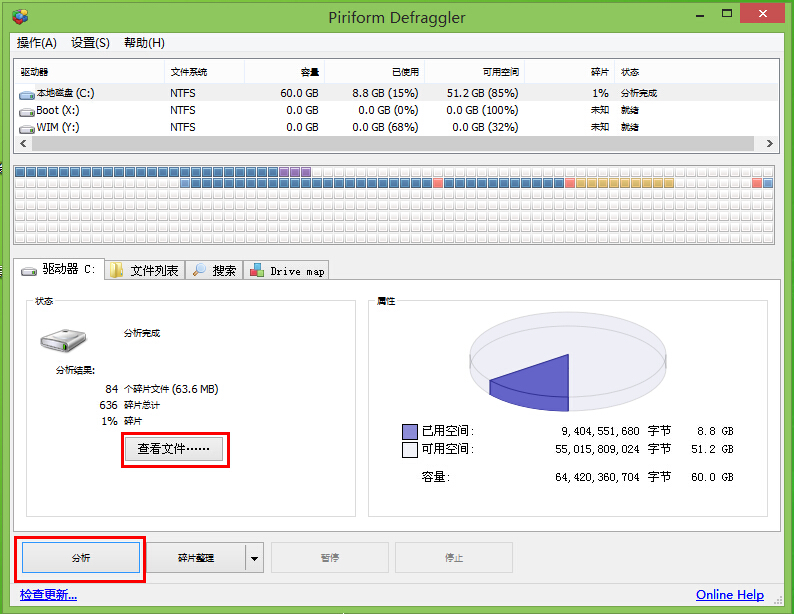Click the drive list horizontal scrollbar track

pyautogui.click(x=393, y=144)
